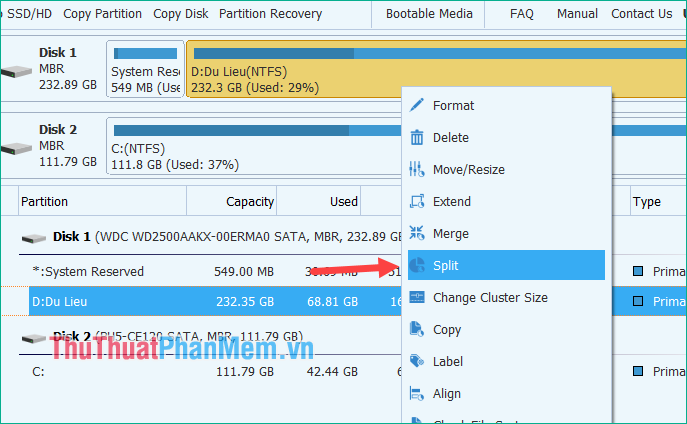Select the C:(NTFS) partition block on Disk 2
Image resolution: width=687 pixels, height=424 pixels.
click(254, 146)
